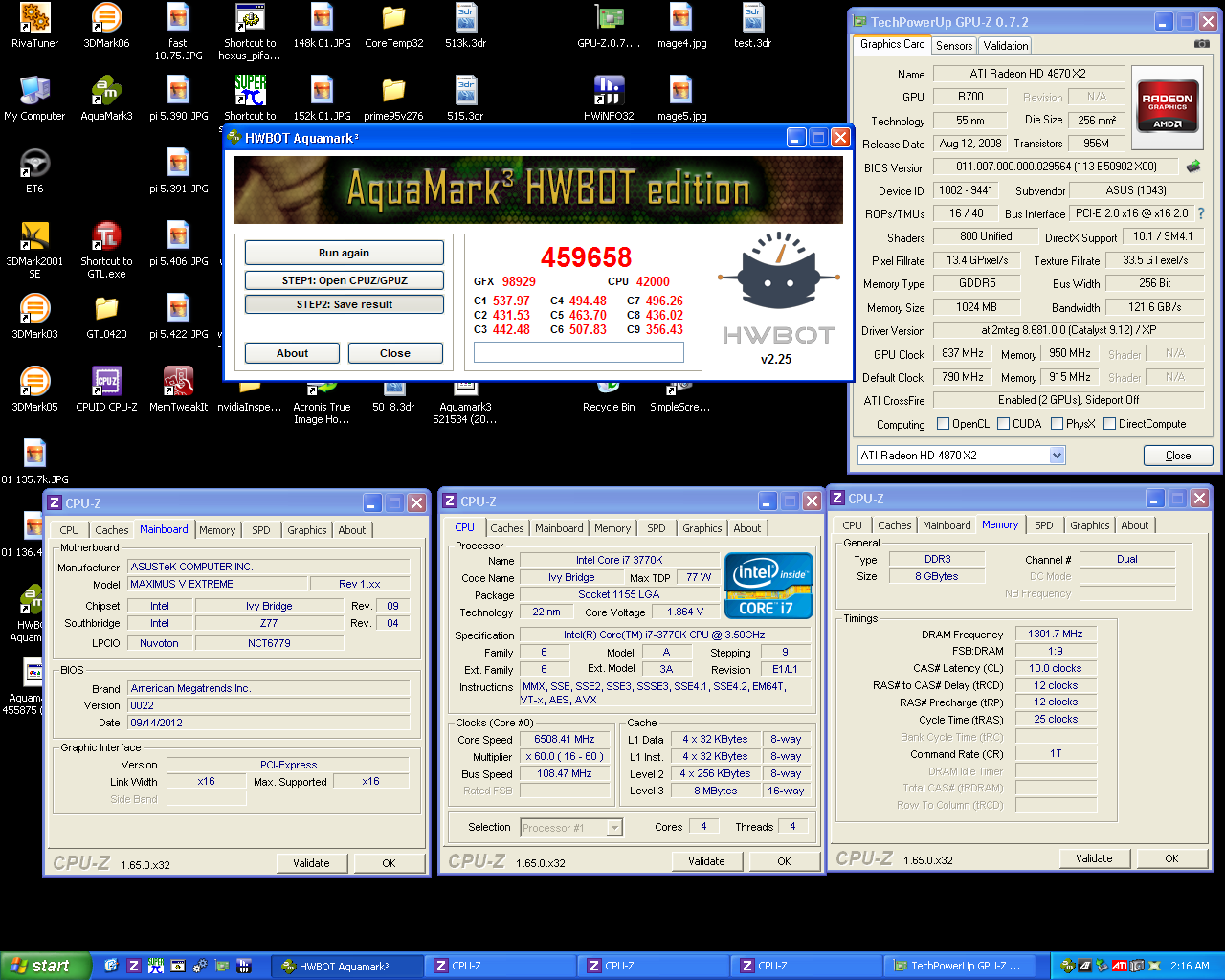Toggle the OpenCL checkbox in GPU-Z
The image size is (1225, 980).
943,424
